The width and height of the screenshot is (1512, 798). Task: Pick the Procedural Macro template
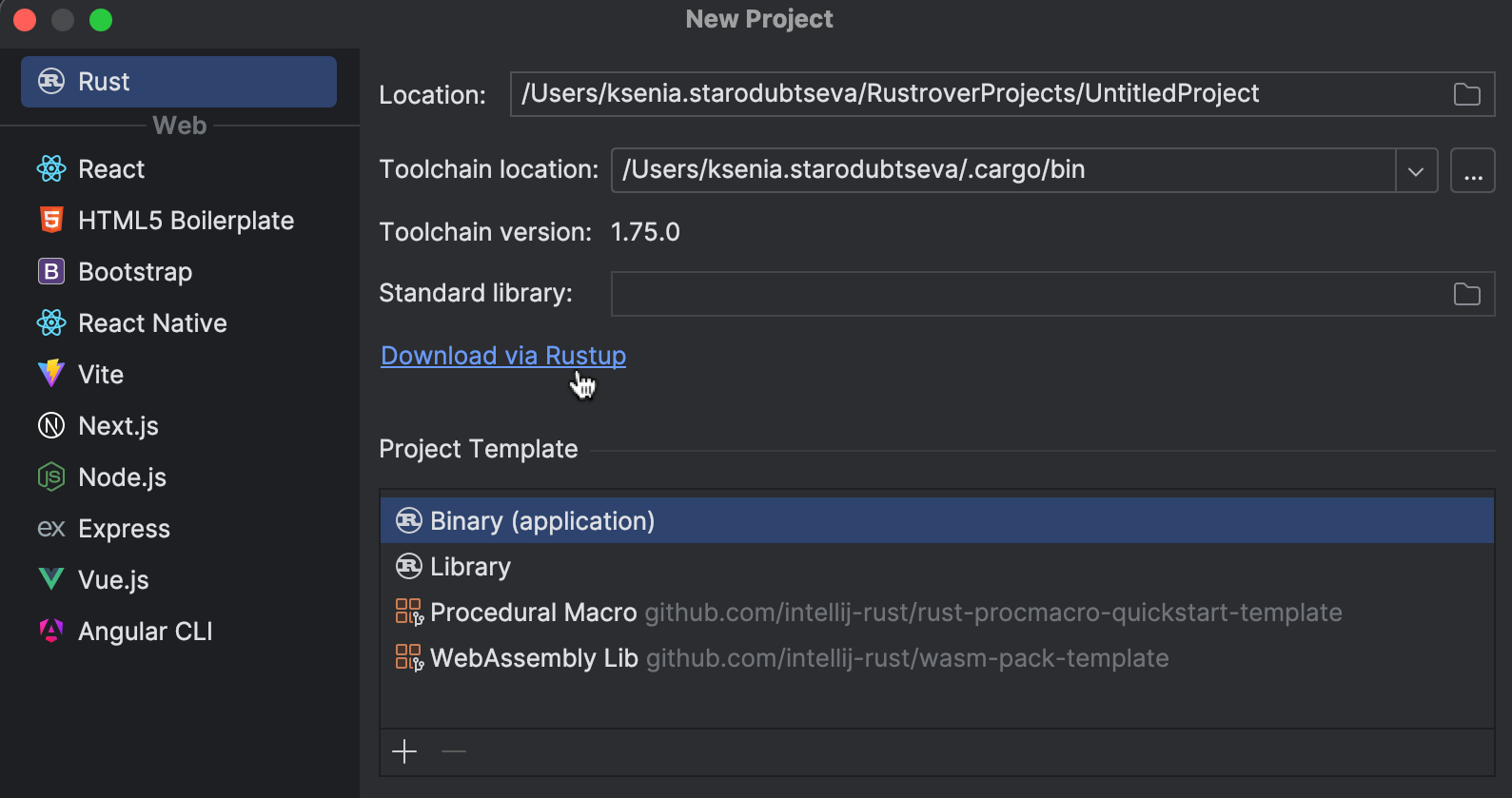point(533,613)
